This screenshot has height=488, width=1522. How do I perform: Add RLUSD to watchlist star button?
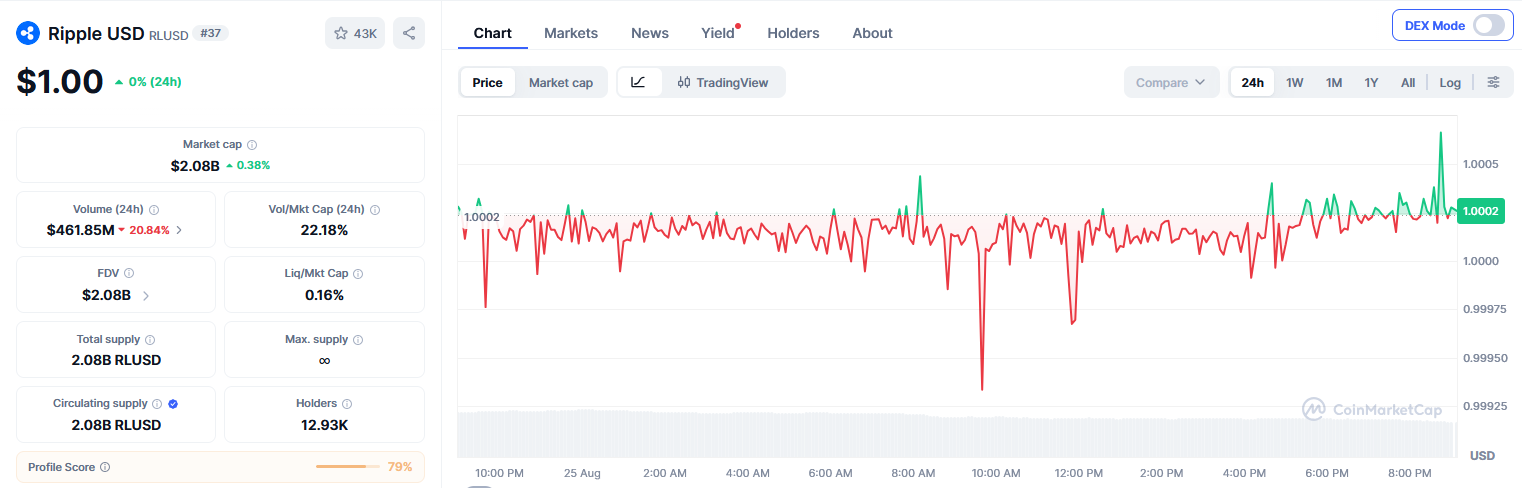[x=355, y=33]
